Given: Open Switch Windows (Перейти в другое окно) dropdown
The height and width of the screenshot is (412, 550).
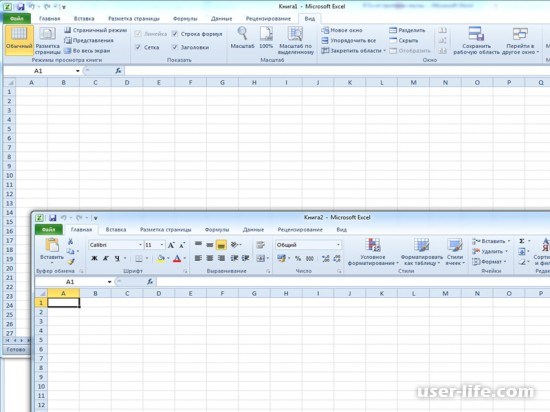Looking at the screenshot, I should [521, 40].
